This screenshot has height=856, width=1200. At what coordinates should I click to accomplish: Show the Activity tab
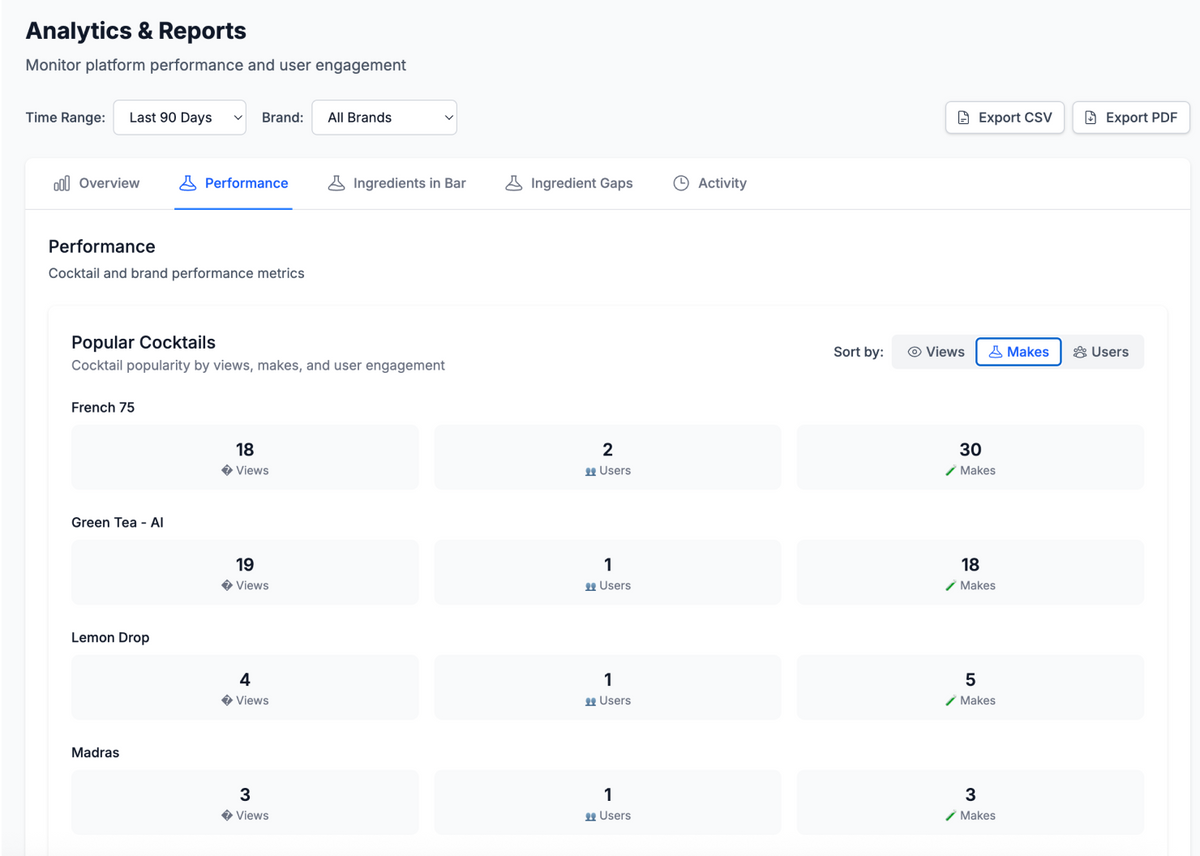710,183
